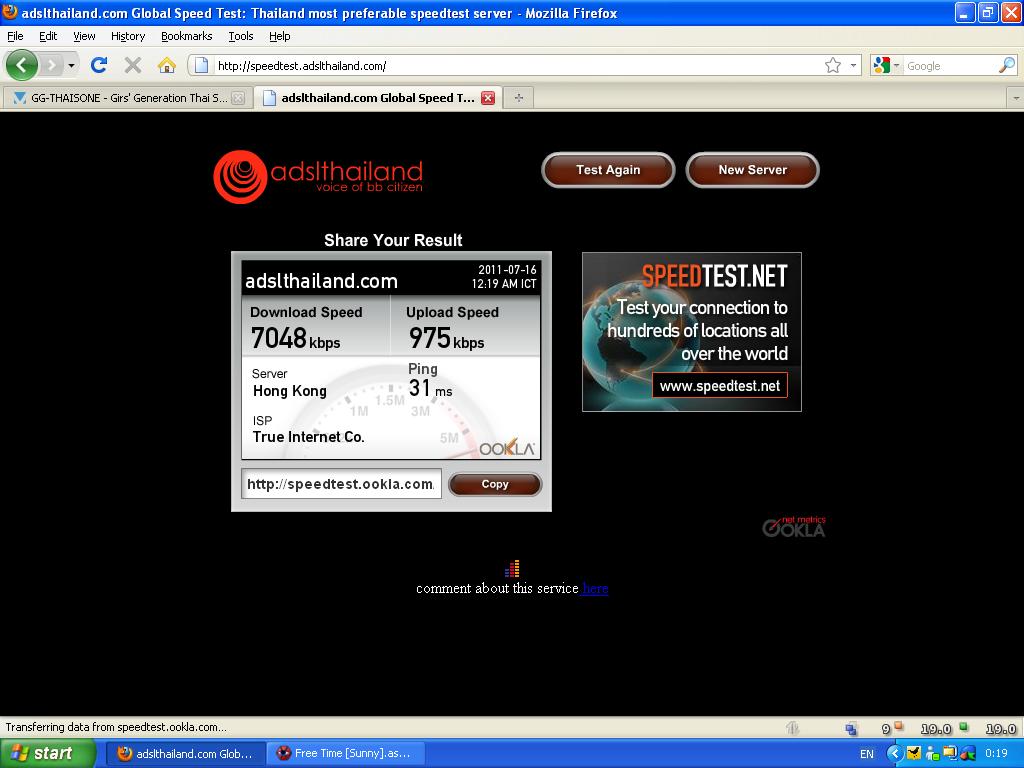Follow the 'here' comment link

pos(595,588)
